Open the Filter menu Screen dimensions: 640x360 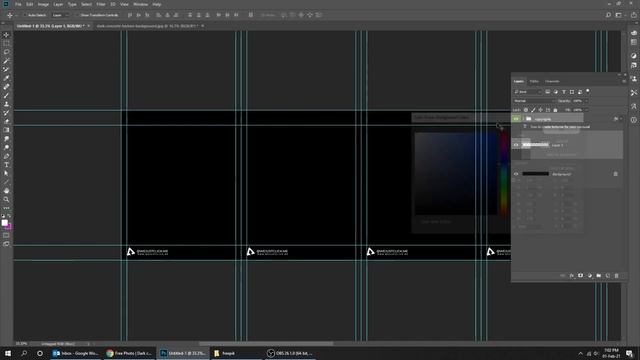[x=101, y=4]
